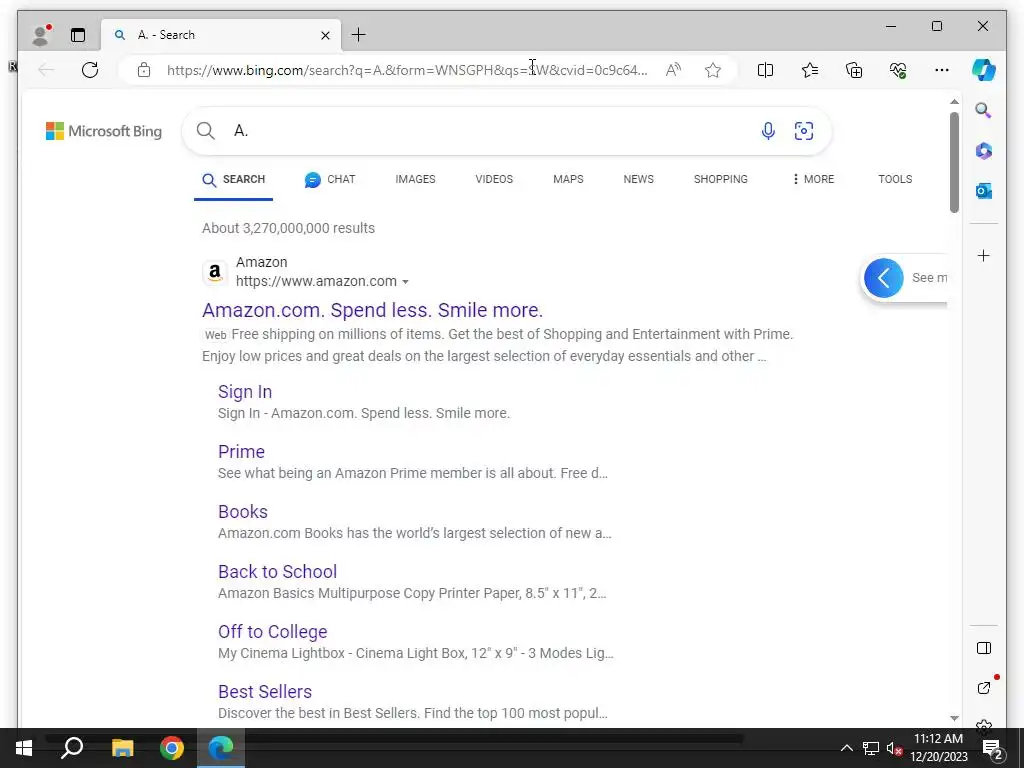1024x768 pixels.
Task: Switch to MAPS results
Action: [x=568, y=180]
